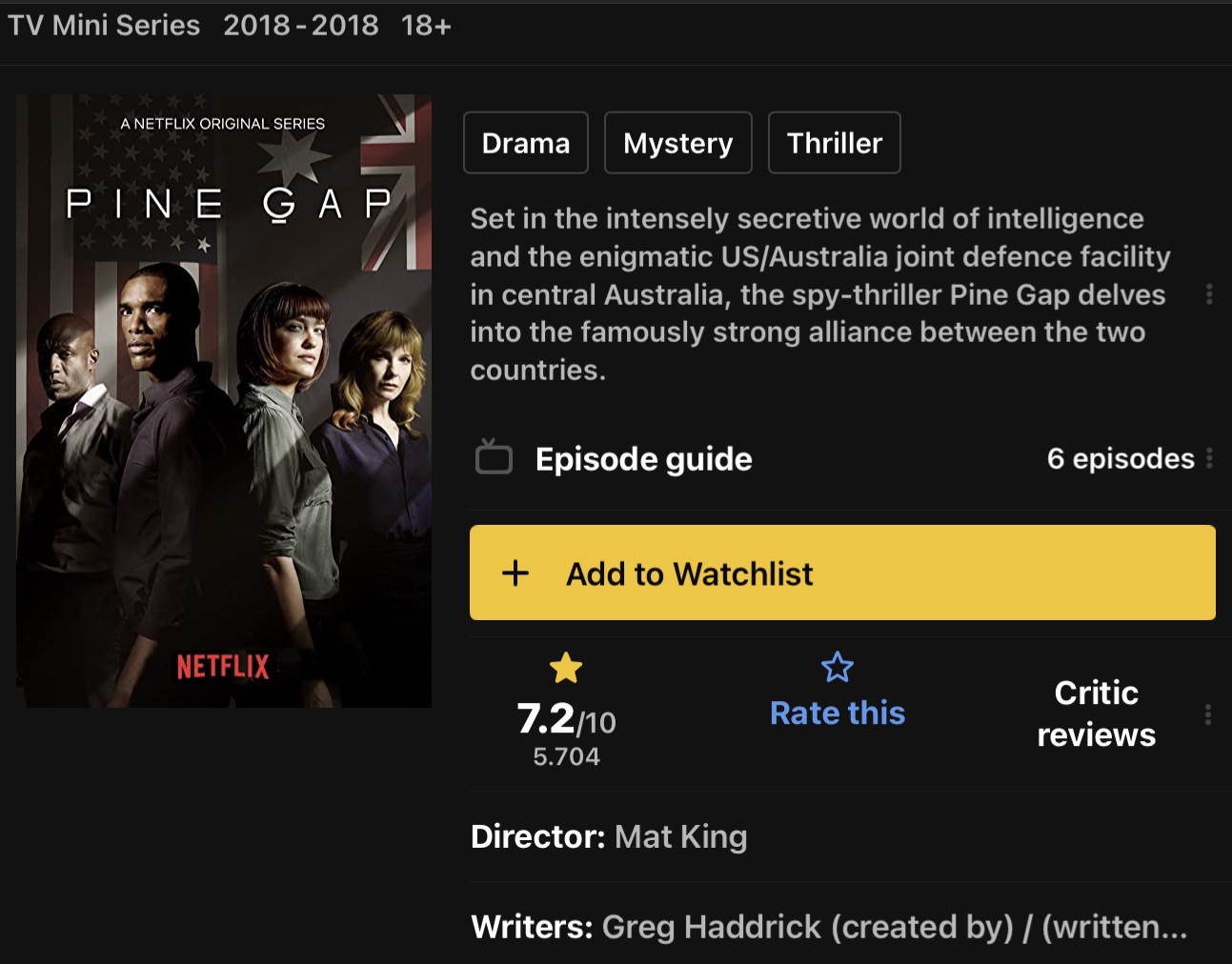
Task: Select the Drama genre chip
Action: (x=525, y=142)
